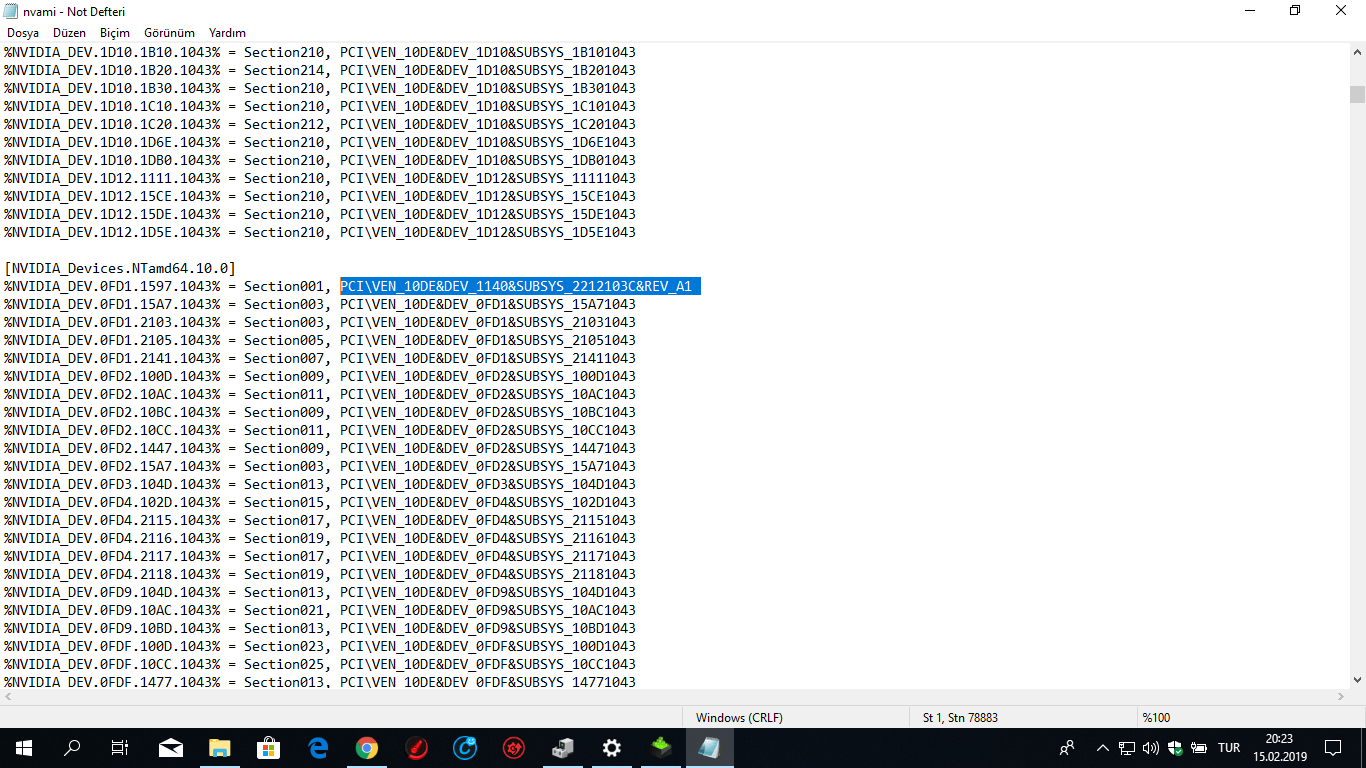This screenshot has height=768, width=1366.
Task: Open the Dosya menu
Action: tap(23, 33)
